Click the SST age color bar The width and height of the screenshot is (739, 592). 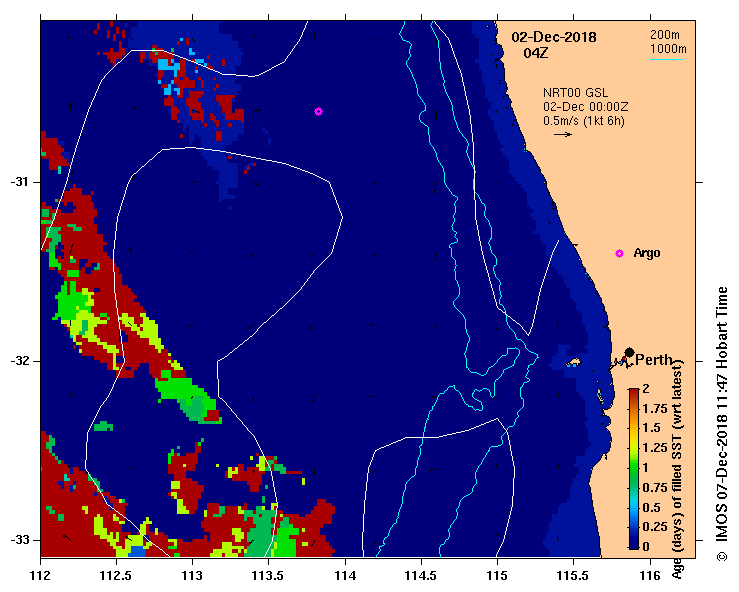point(634,469)
